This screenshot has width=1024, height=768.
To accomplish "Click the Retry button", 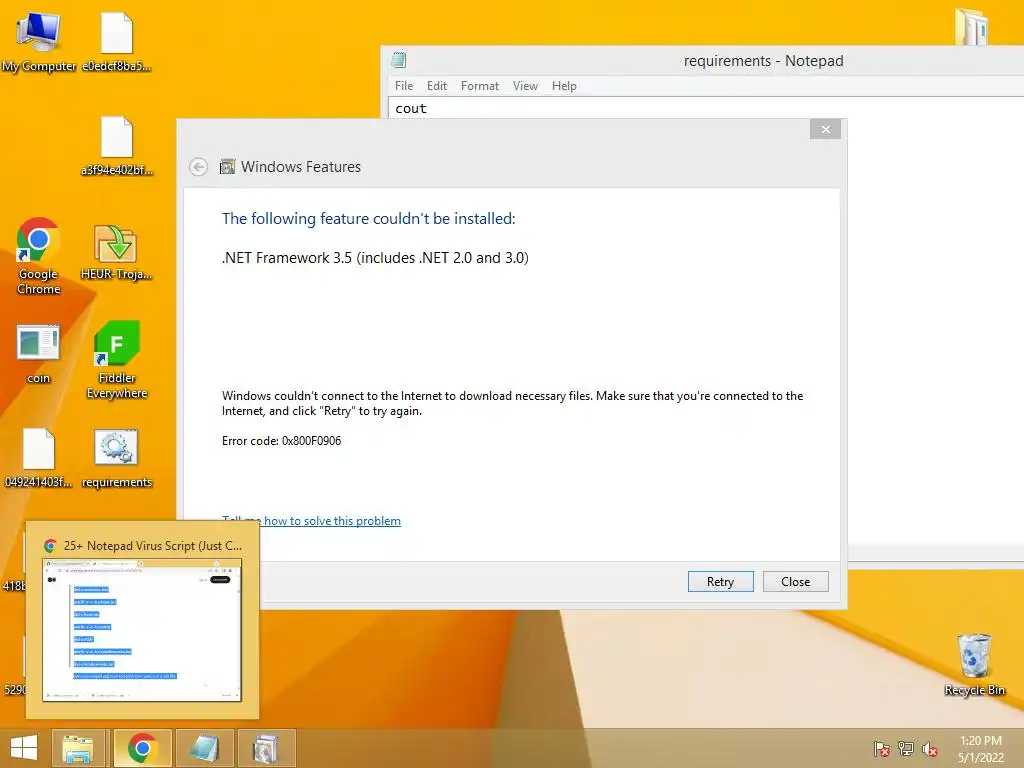I will (x=720, y=582).
